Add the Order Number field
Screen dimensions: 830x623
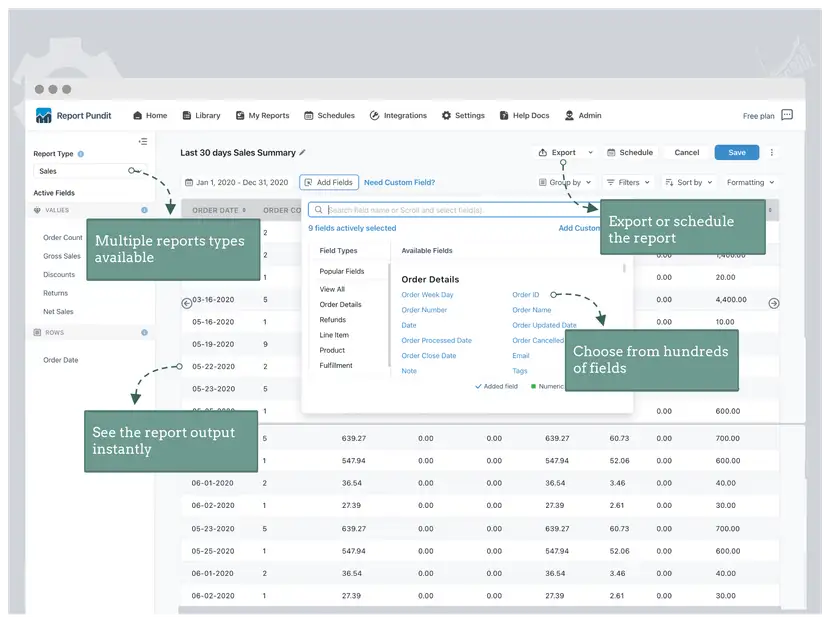(x=424, y=310)
